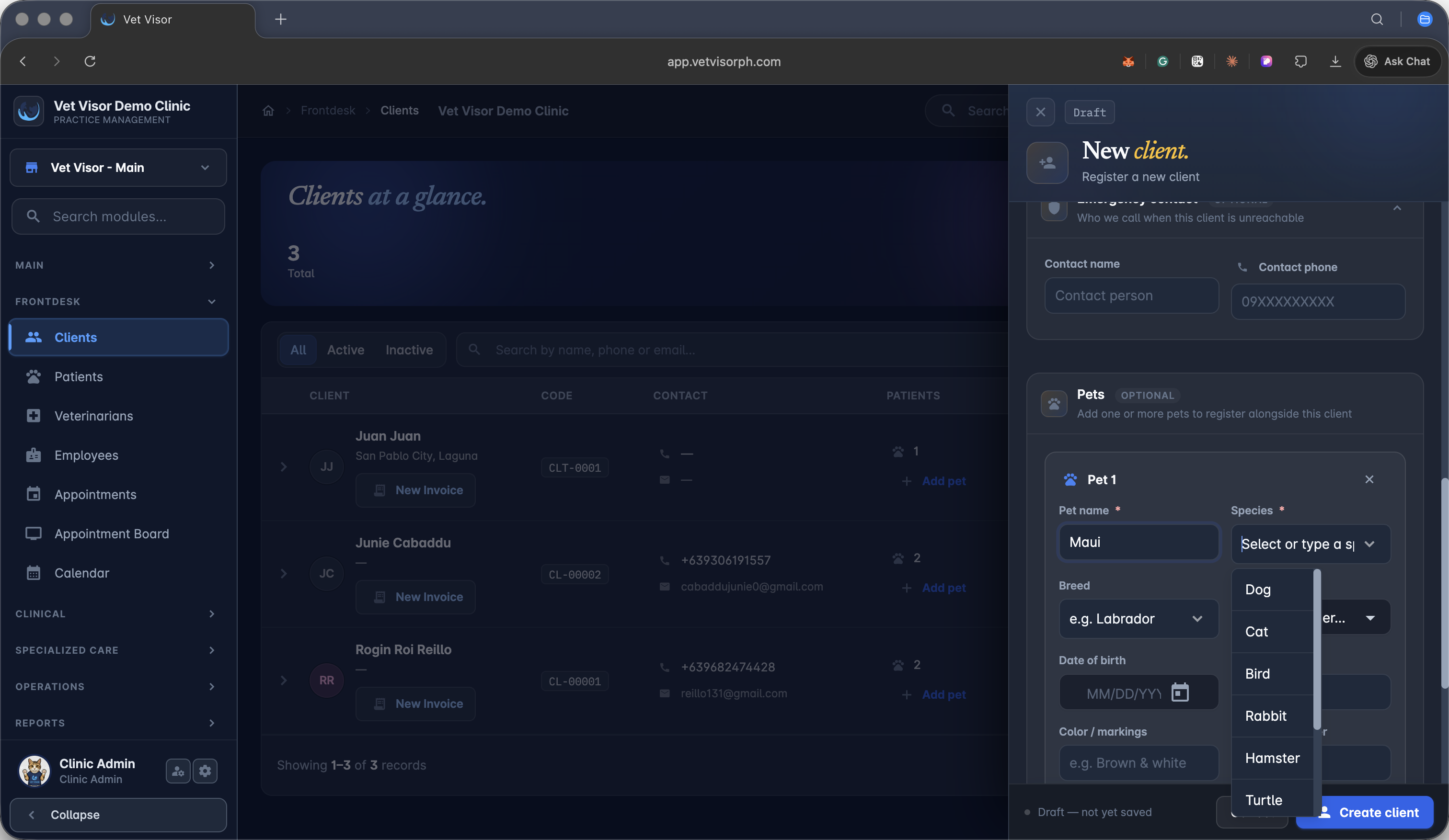This screenshot has width=1449, height=840.
Task: Open Calendar in the sidebar
Action: tap(118, 573)
